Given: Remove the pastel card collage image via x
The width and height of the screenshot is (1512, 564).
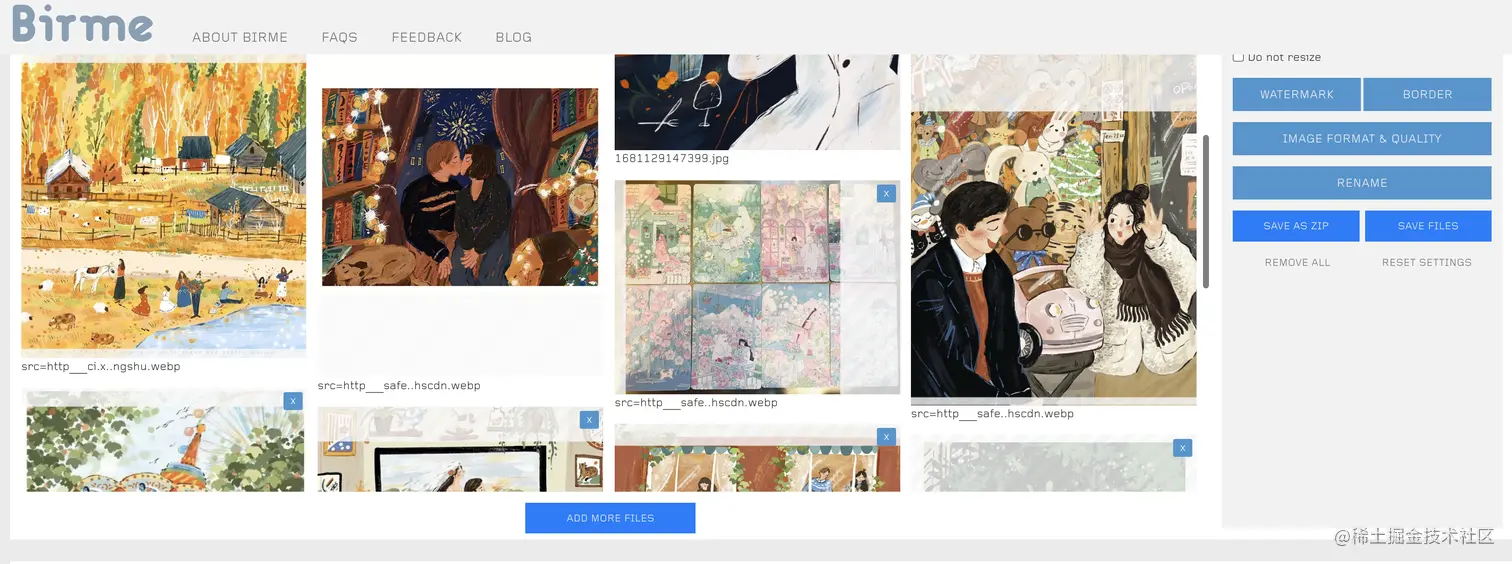Looking at the screenshot, I should coord(886,194).
